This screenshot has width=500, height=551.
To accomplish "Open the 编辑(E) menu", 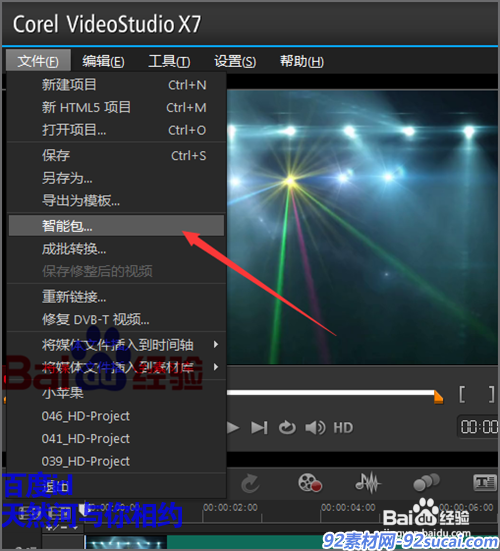I will pos(103,61).
